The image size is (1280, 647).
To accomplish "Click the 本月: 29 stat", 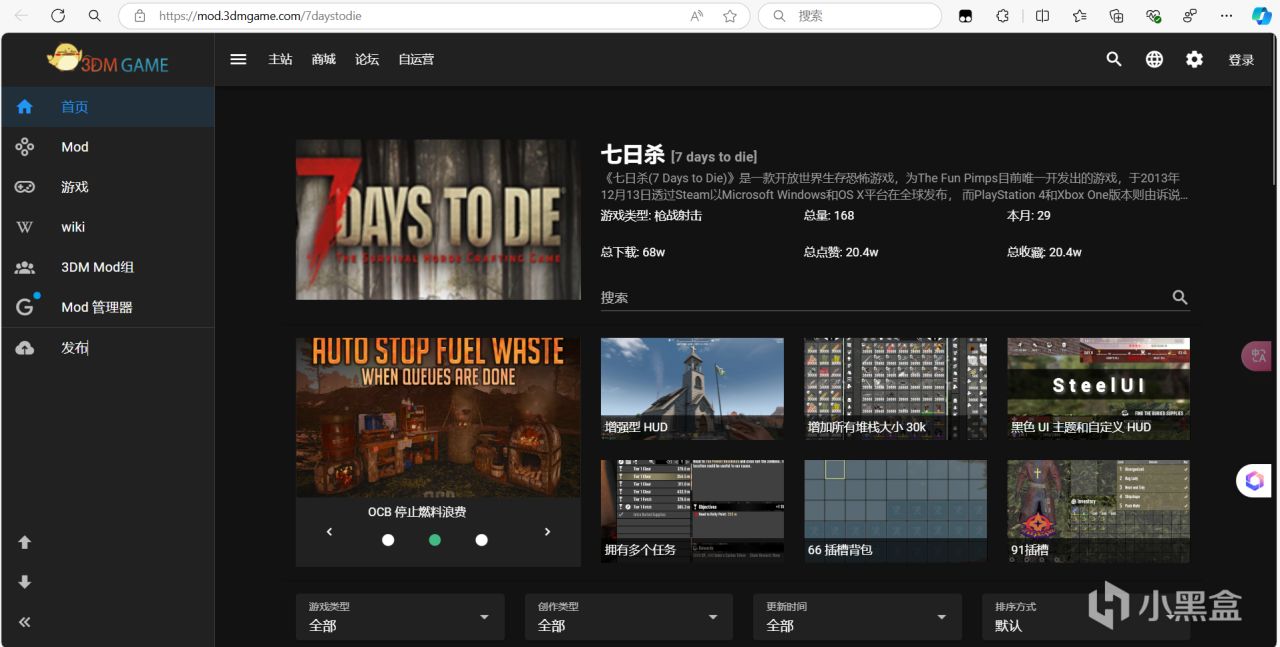I will coord(1029,215).
